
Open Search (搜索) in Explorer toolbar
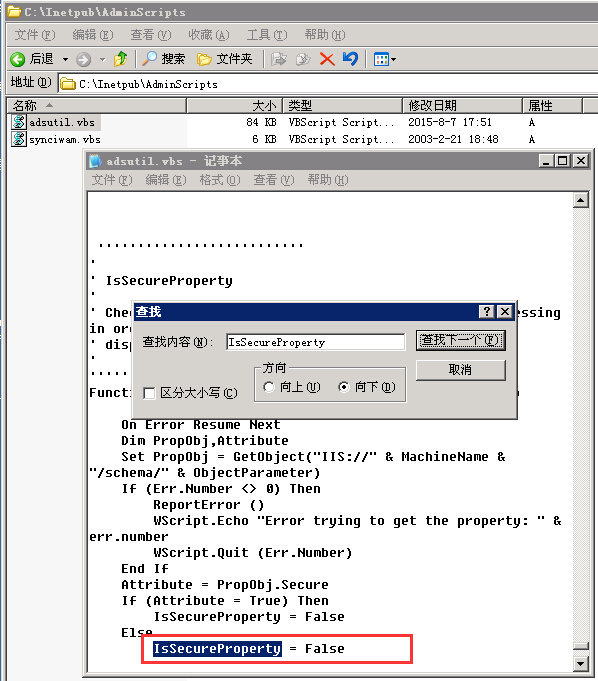pos(164,59)
